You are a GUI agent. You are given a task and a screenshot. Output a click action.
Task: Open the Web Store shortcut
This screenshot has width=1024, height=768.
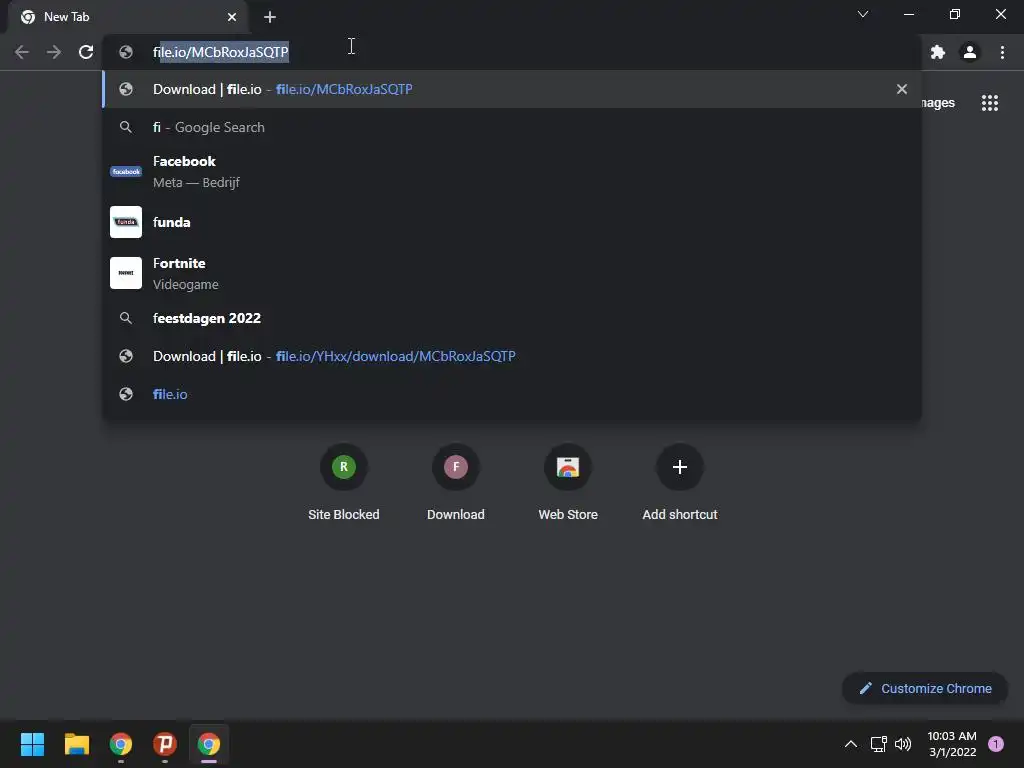[x=568, y=482]
